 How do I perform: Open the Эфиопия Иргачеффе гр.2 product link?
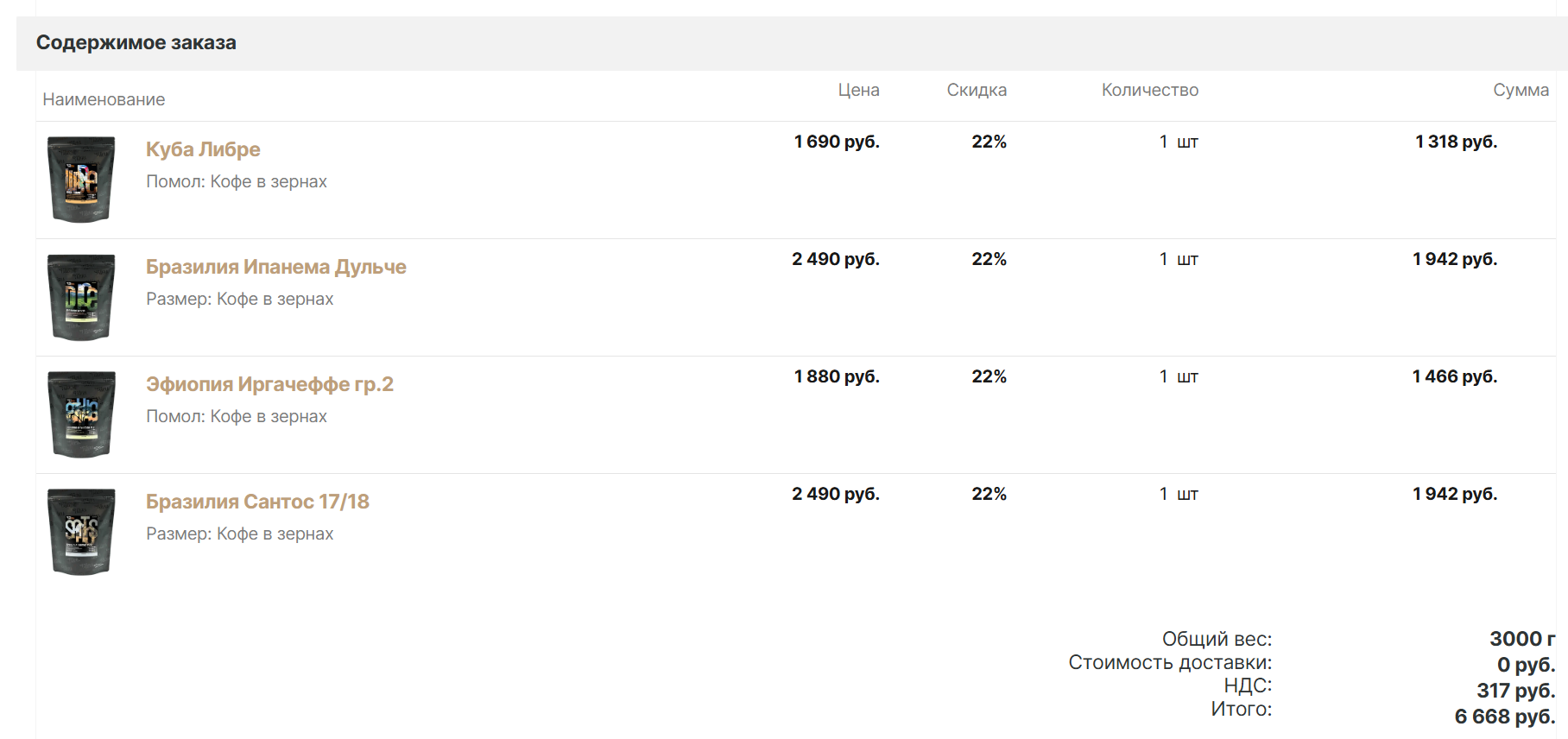point(269,384)
